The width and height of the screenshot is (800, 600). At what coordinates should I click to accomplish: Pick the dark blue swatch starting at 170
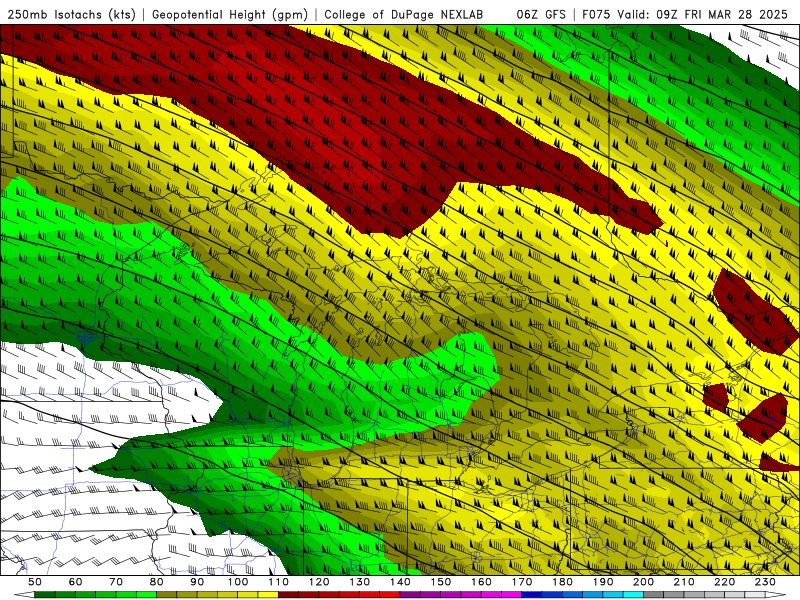pos(532,594)
